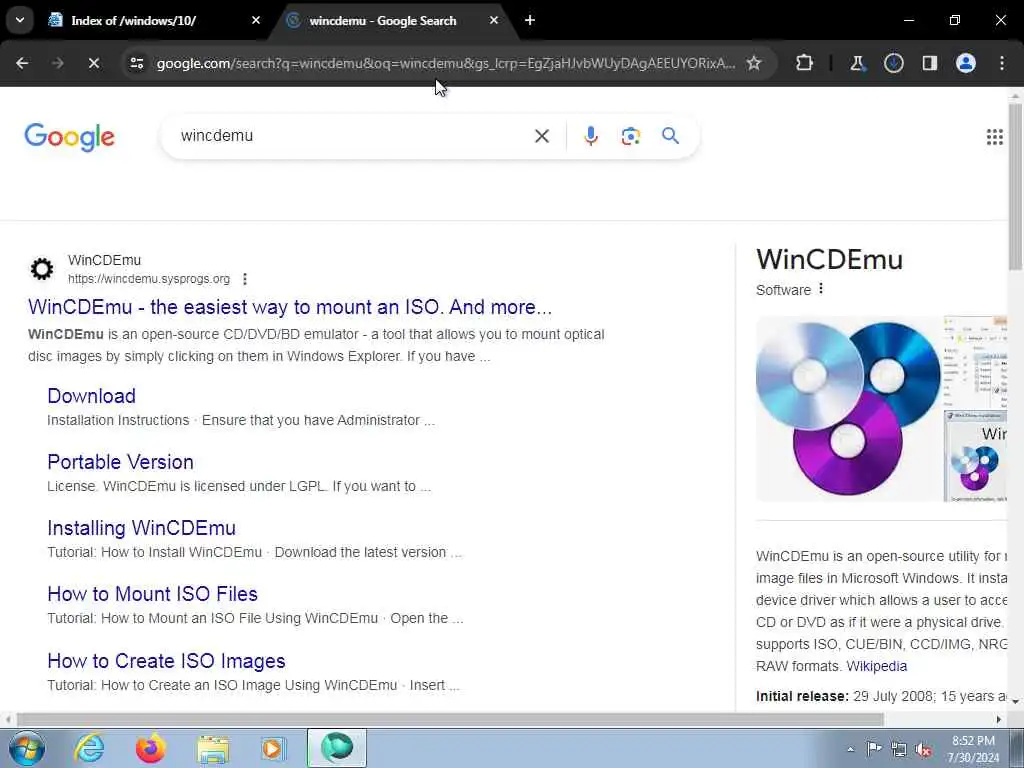Open the How to Create ISO Images link
The image size is (1024, 768).
[166, 661]
